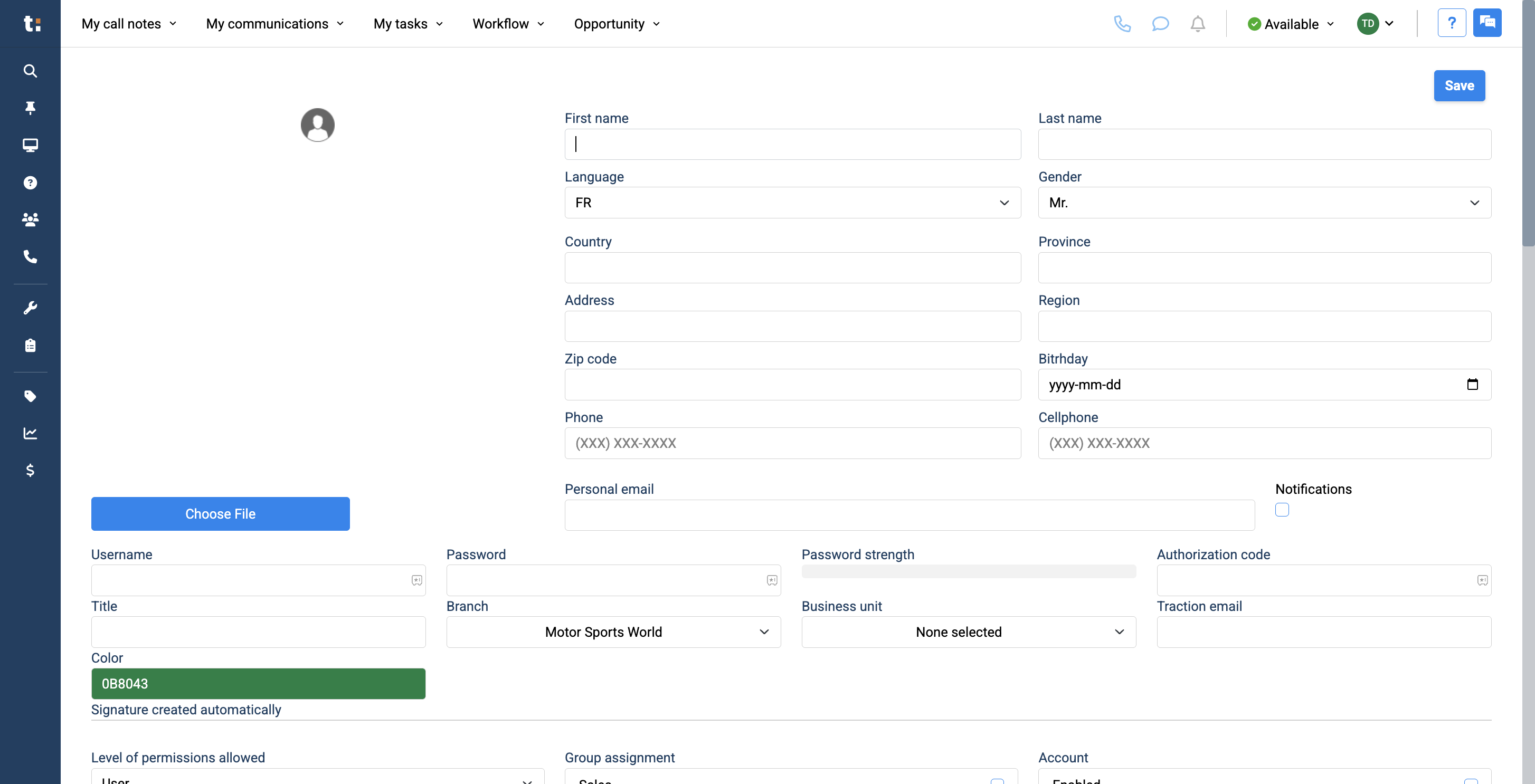Screen dimensions: 1535x784
Task: Open the Workflow menu
Action: (x=507, y=24)
